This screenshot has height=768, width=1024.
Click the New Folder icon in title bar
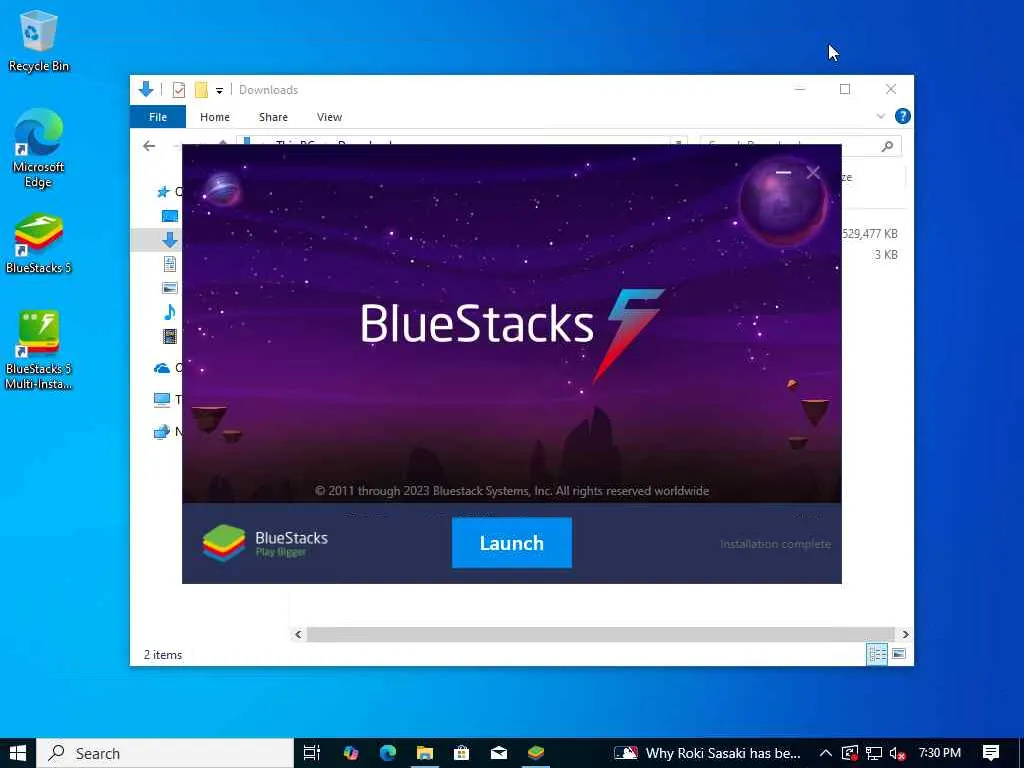coord(201,90)
